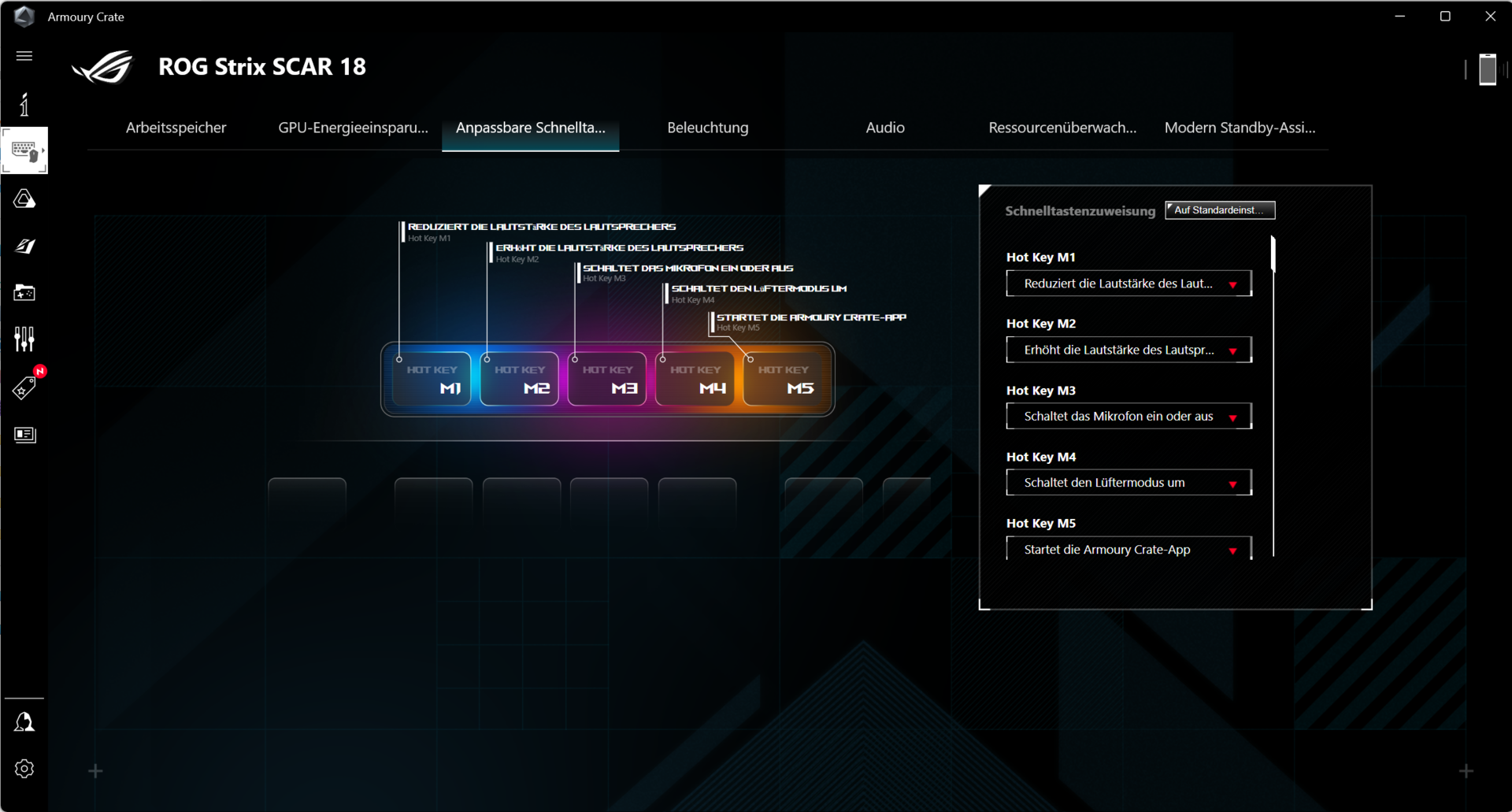The image size is (1512, 812).
Task: Expand the Hot Key M3 microphone dropdown
Action: pyautogui.click(x=1128, y=417)
